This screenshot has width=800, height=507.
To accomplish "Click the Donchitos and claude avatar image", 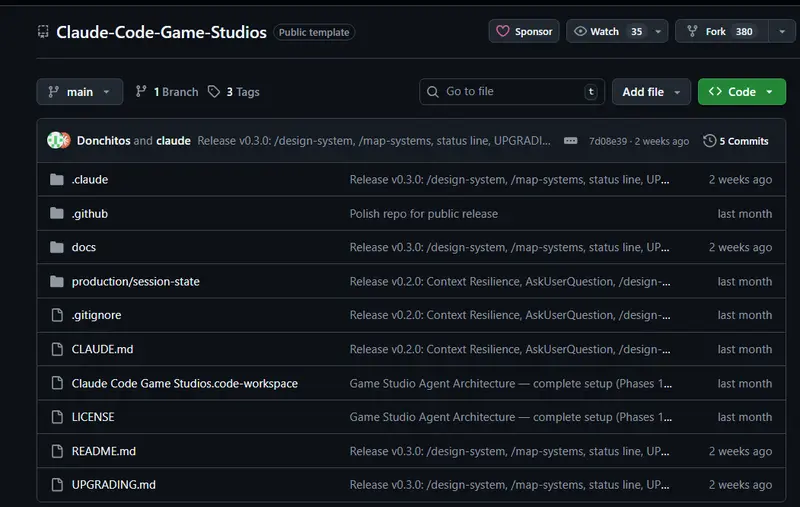I will point(59,140).
